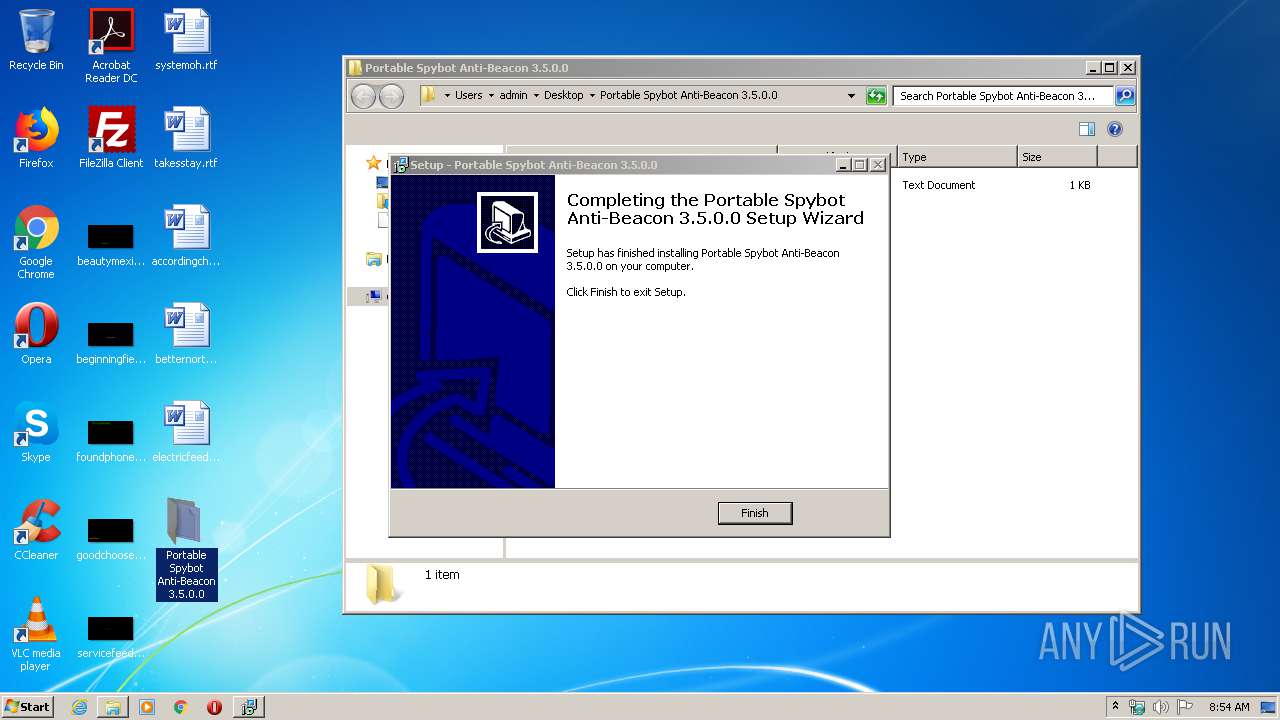Select the goodchoose... desktop file
This screenshot has height=720, width=1280.
point(111,539)
